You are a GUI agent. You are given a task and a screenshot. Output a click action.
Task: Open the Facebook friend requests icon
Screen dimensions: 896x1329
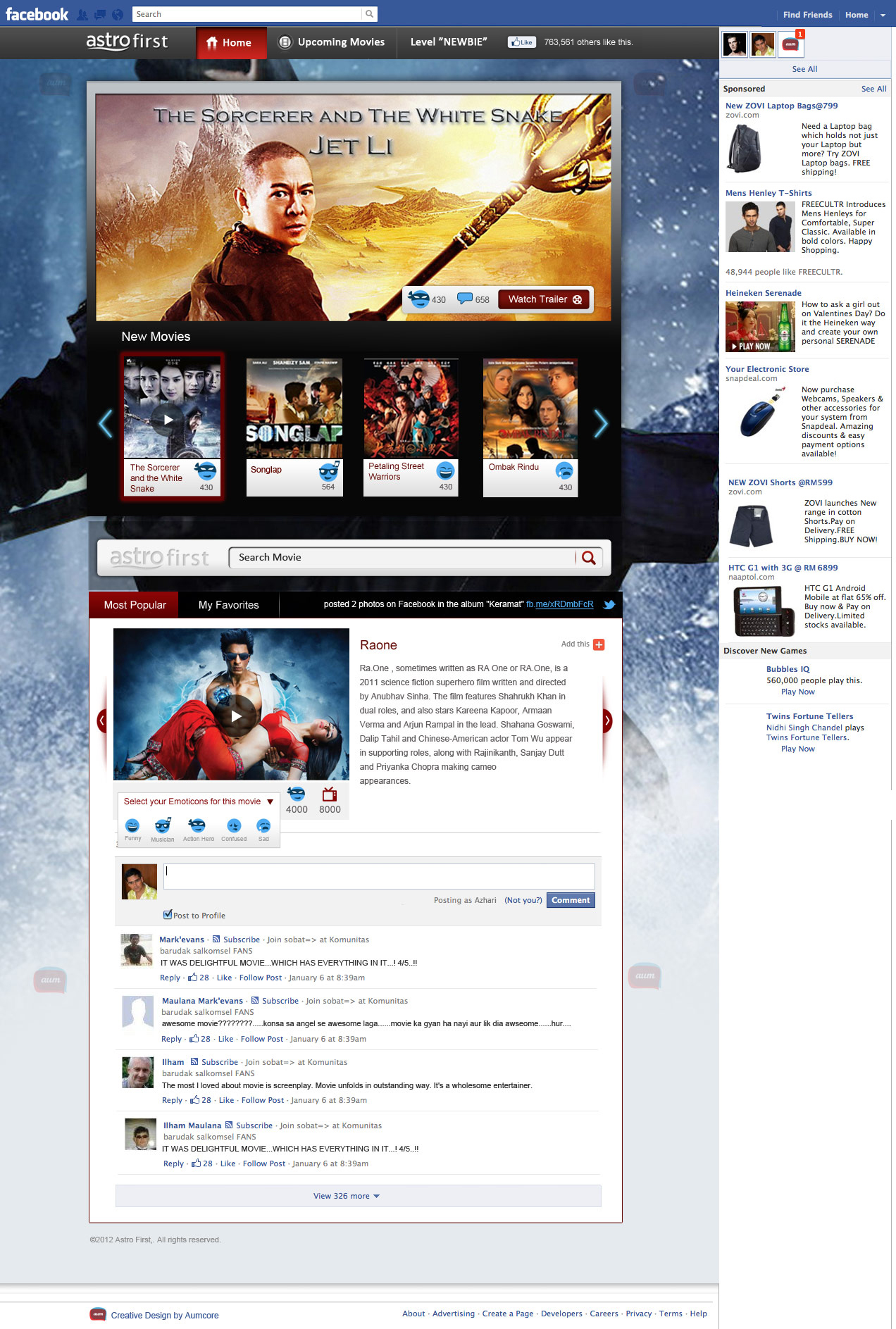[82, 14]
